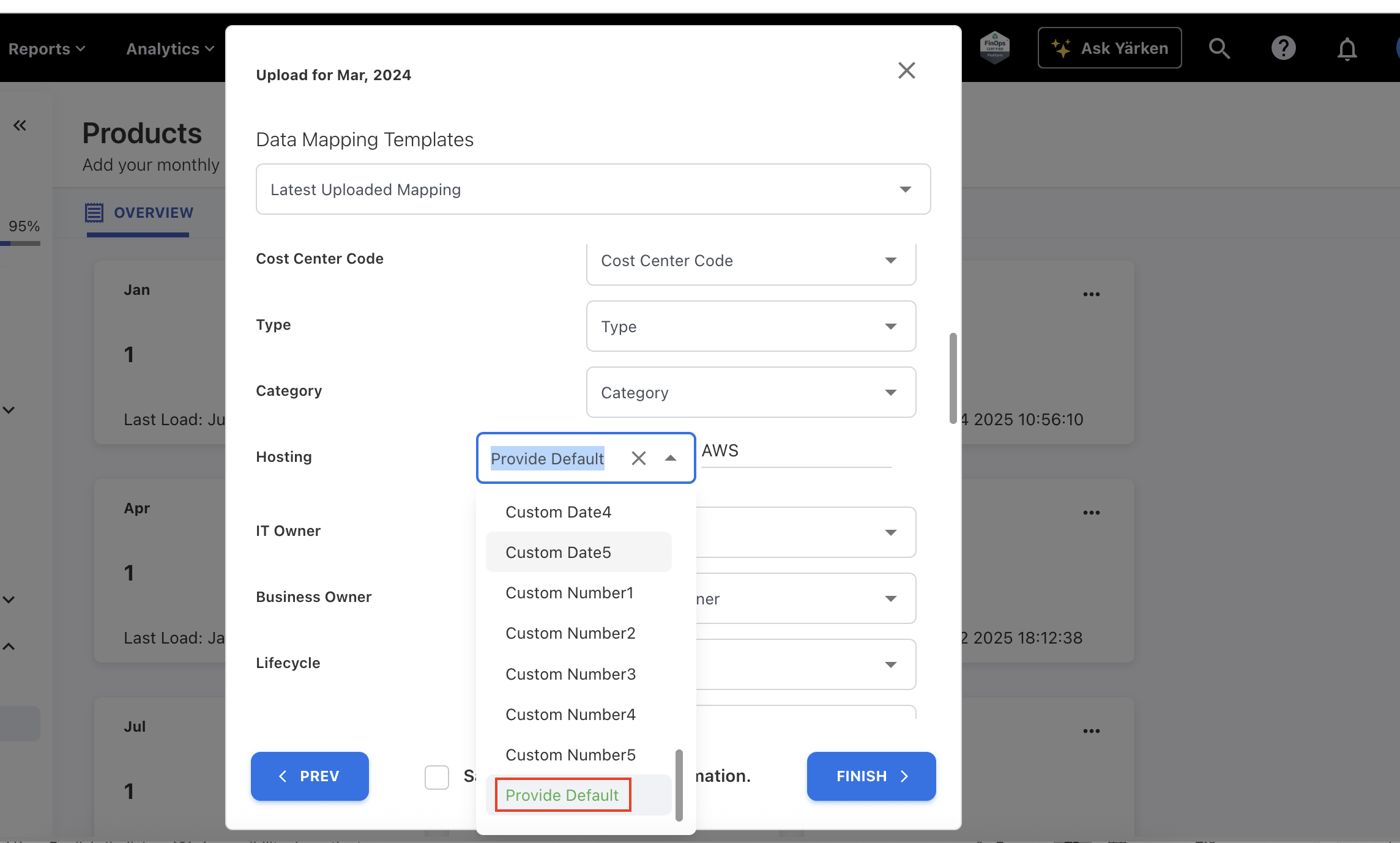Open the help question mark icon
The width and height of the screenshot is (1400, 843).
[x=1283, y=48]
